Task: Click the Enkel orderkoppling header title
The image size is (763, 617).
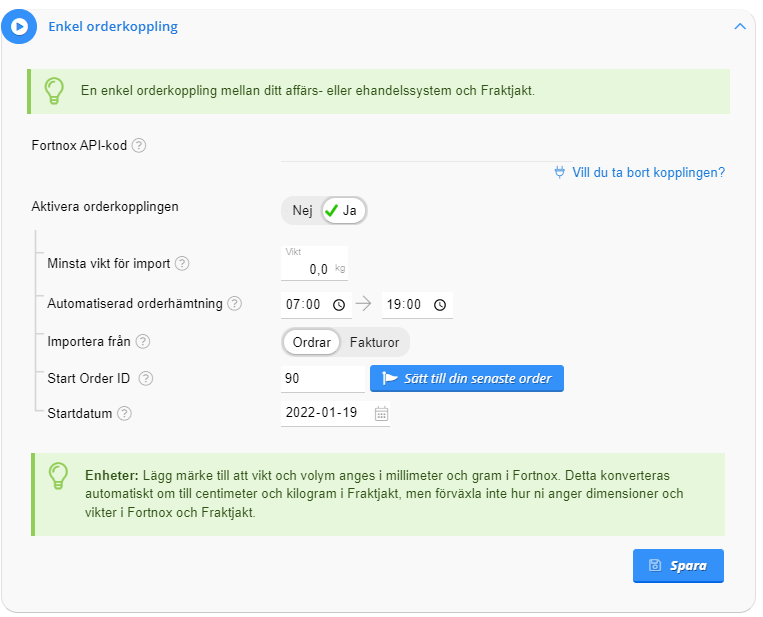Action: click(113, 26)
